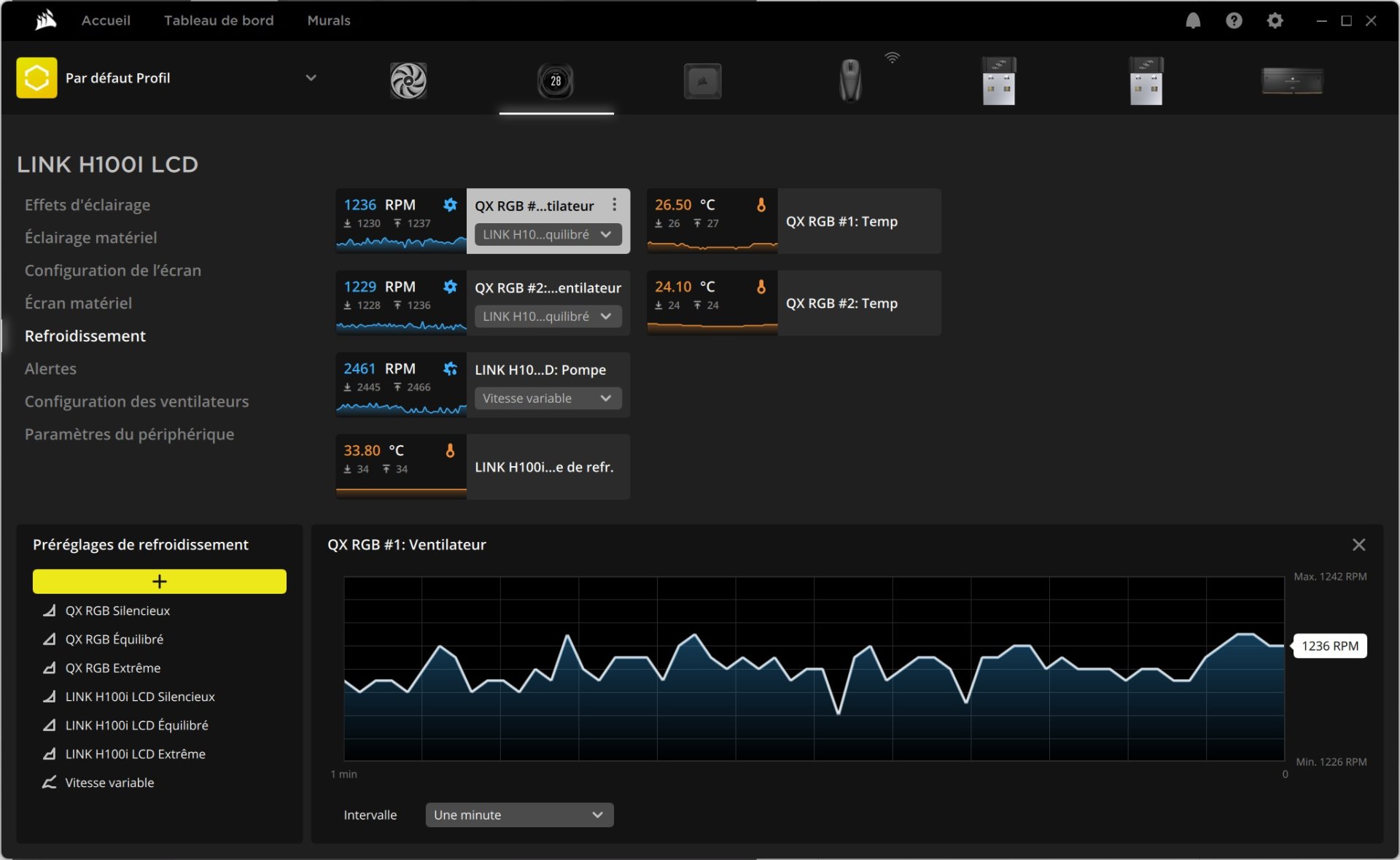Open Configuration des ventilateurs section

(x=137, y=402)
